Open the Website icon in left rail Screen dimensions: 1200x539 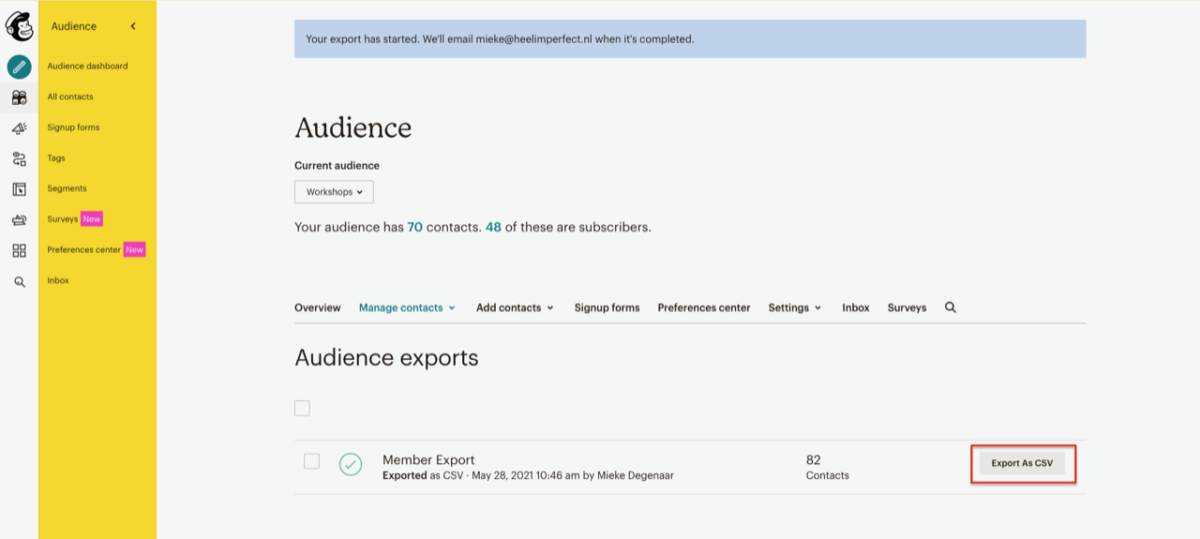pyautogui.click(x=19, y=189)
